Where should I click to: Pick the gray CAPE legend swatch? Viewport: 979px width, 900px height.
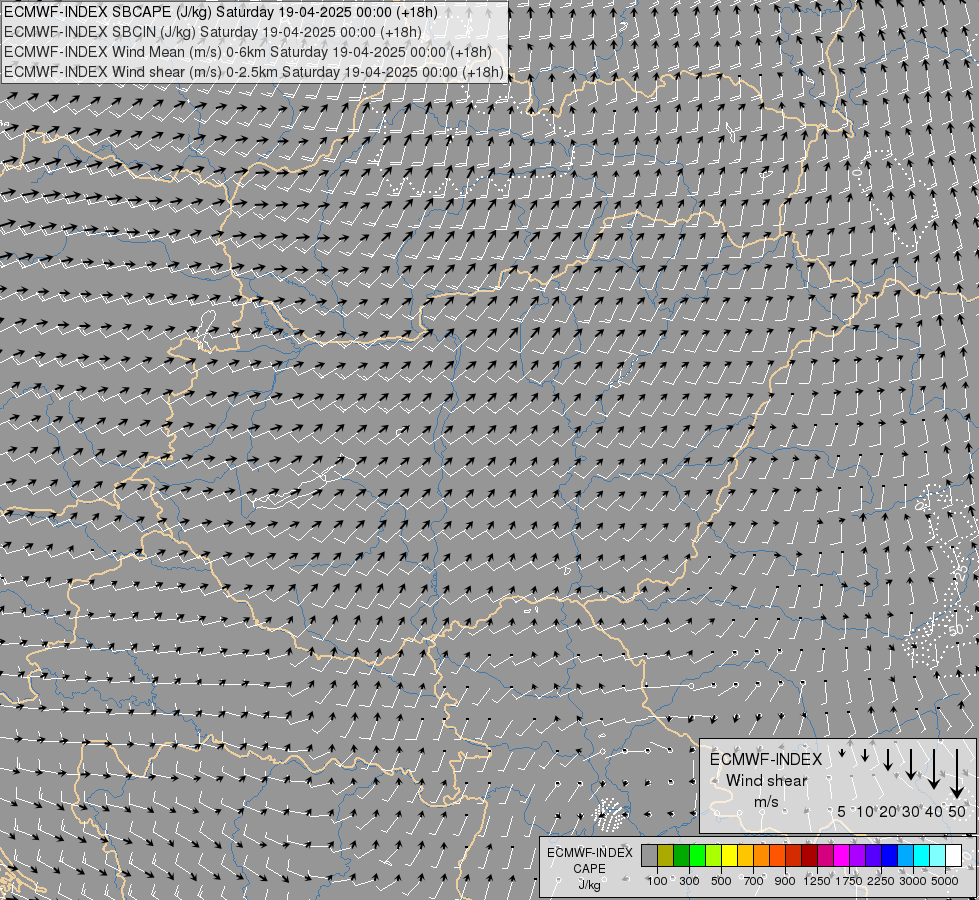[649, 855]
